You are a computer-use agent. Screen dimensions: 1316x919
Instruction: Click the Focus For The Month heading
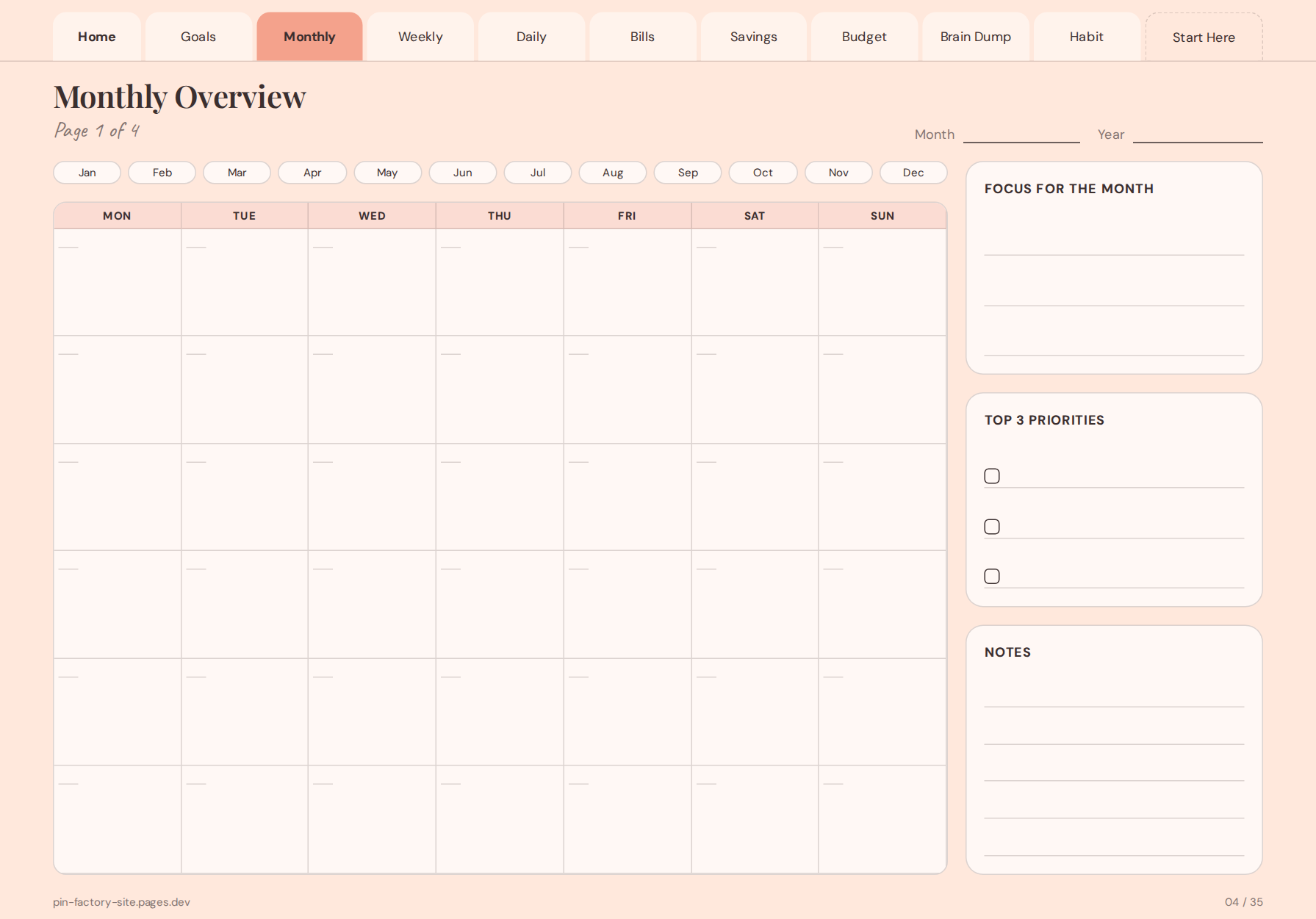1069,189
